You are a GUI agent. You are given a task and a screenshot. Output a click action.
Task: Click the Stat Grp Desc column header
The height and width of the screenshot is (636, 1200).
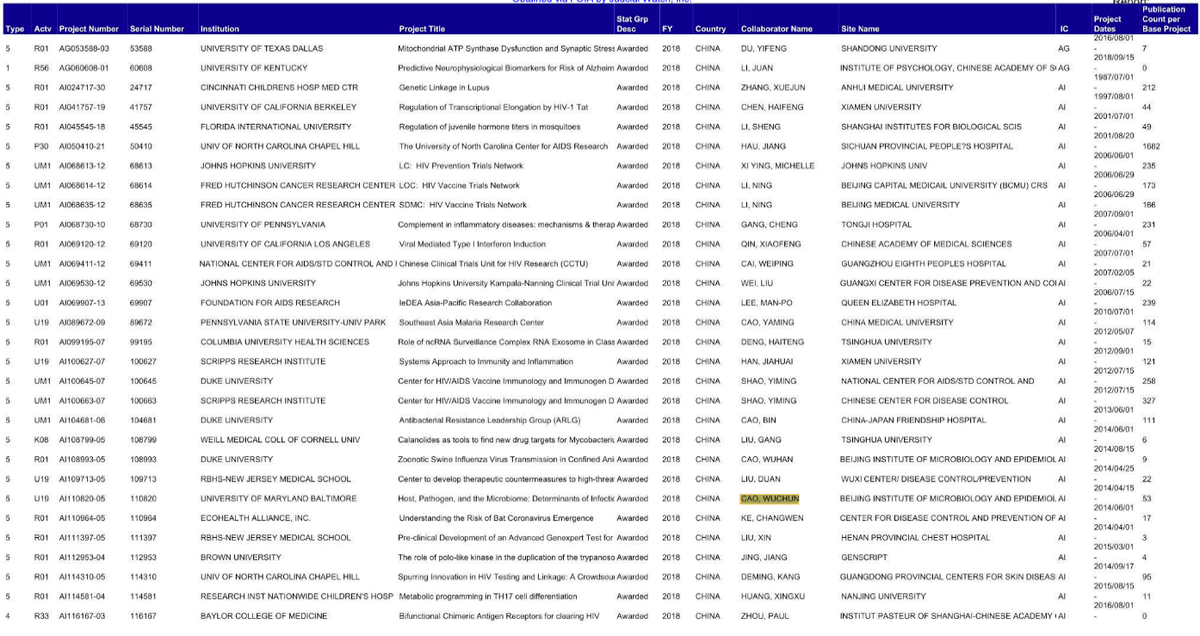click(x=631, y=24)
